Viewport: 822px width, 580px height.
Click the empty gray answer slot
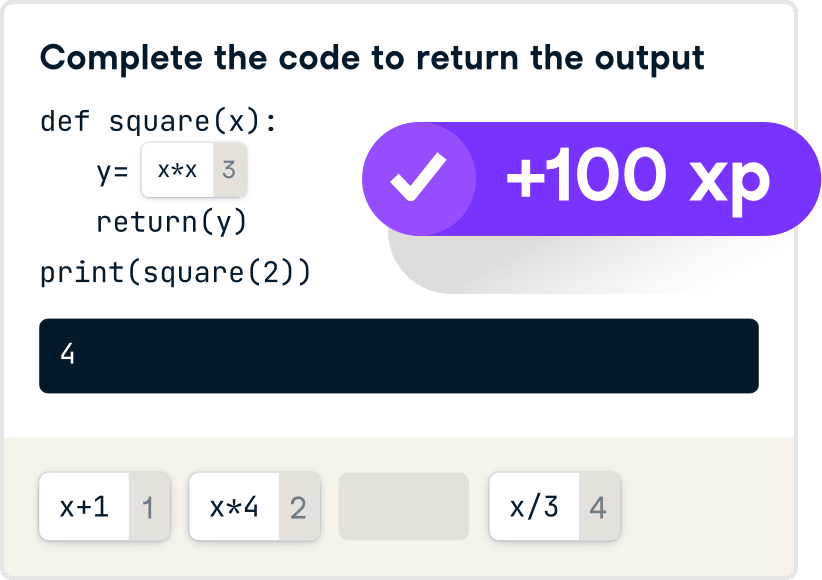tap(404, 507)
